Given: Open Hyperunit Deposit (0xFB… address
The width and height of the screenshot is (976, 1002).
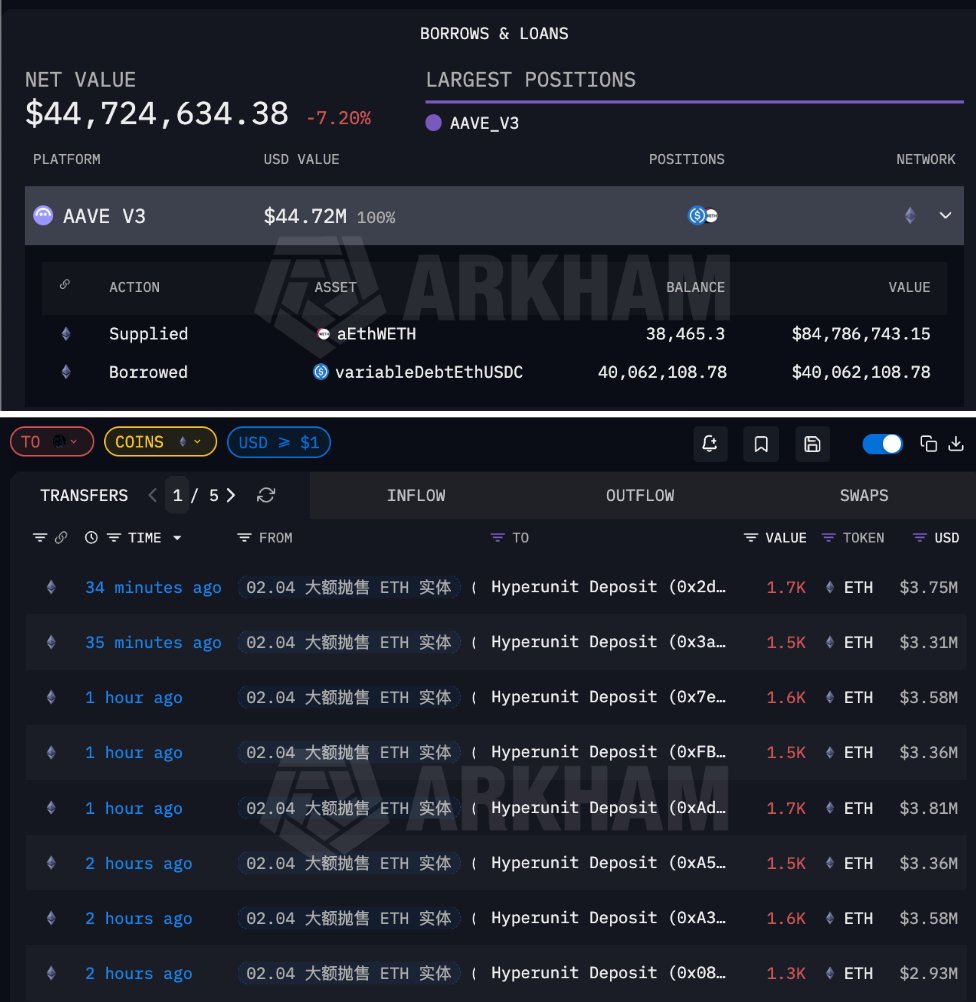Looking at the screenshot, I should 608,752.
